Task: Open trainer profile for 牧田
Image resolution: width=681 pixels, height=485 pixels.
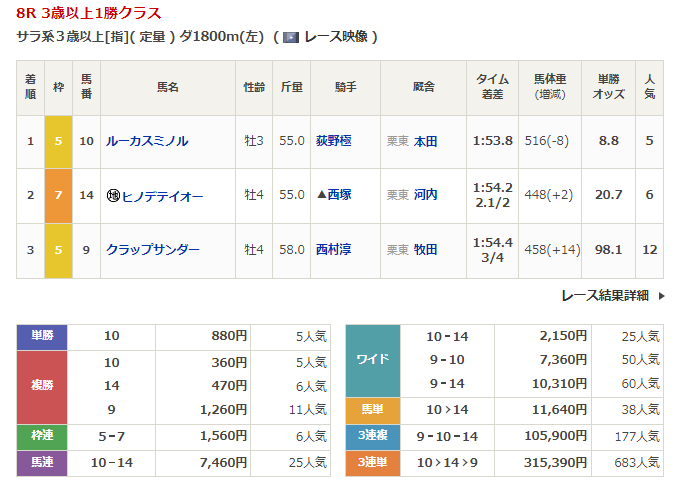Action: coord(426,250)
